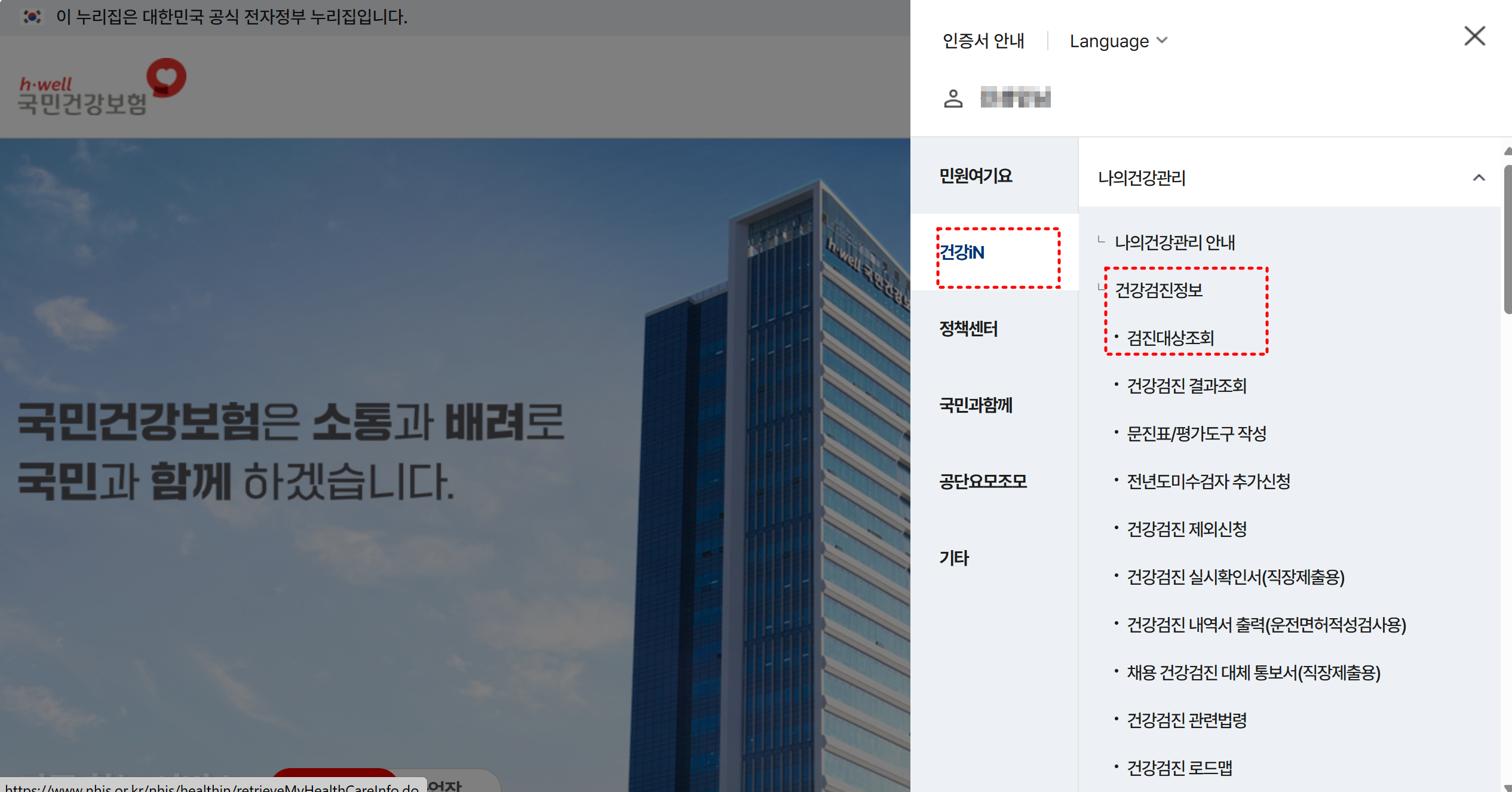Click 인증서 안내 link
1512x792 pixels.
click(983, 41)
